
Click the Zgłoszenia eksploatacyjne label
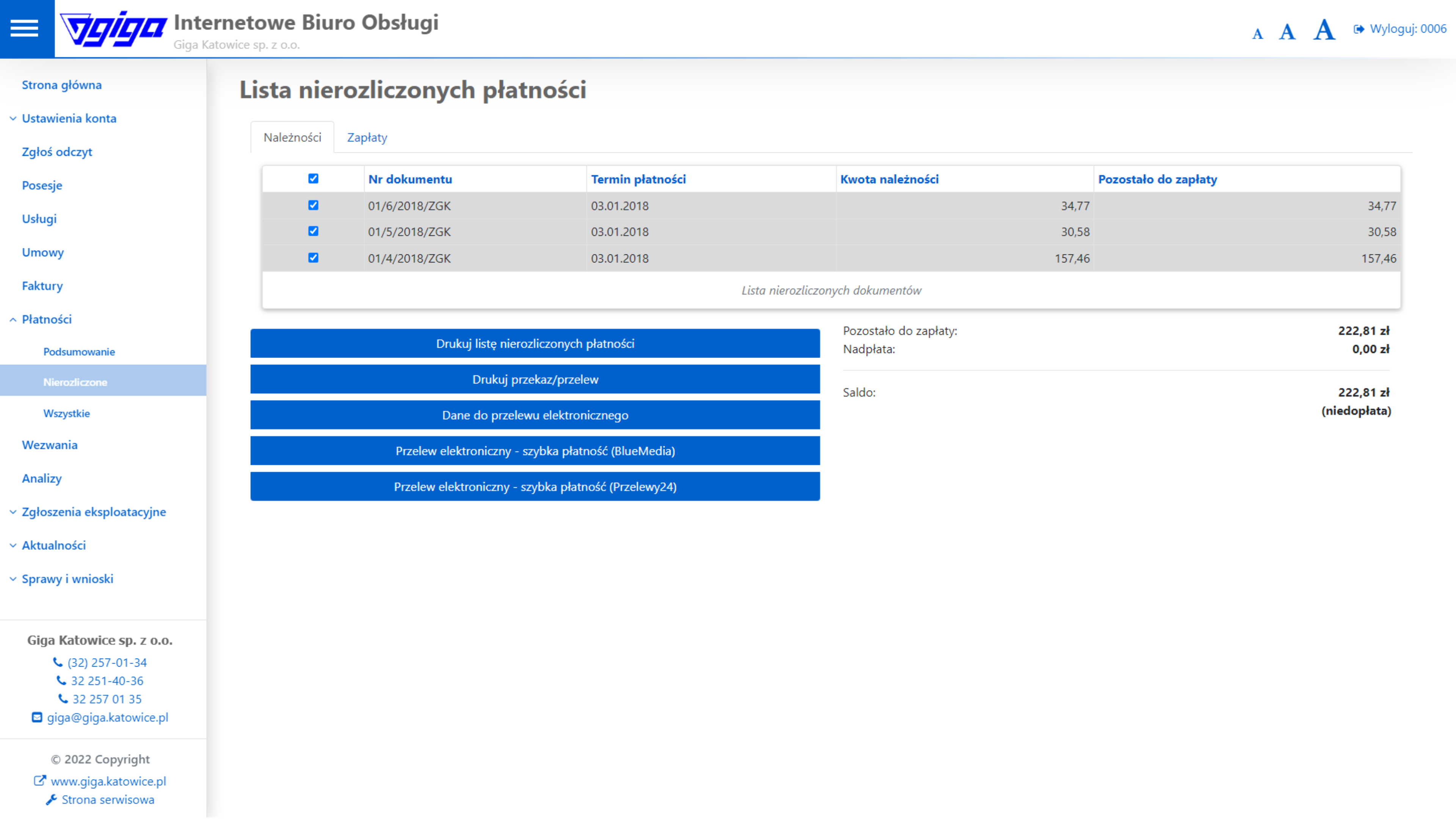pyautogui.click(x=94, y=512)
